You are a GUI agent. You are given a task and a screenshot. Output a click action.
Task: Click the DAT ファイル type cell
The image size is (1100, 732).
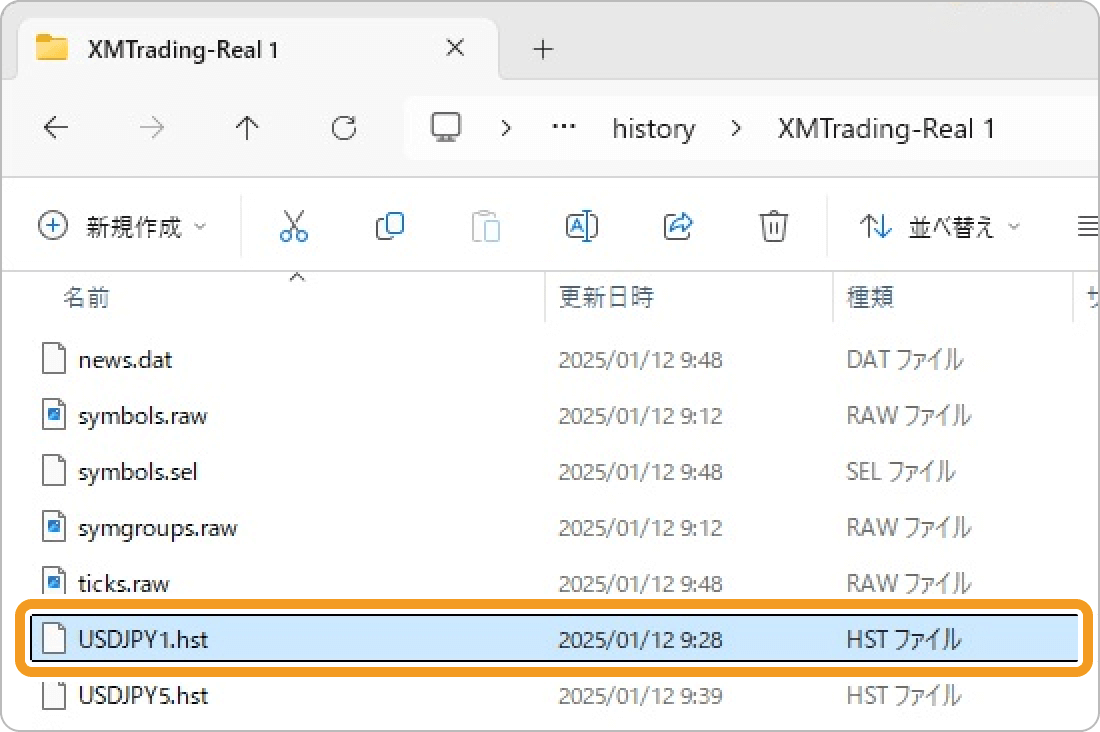click(905, 360)
